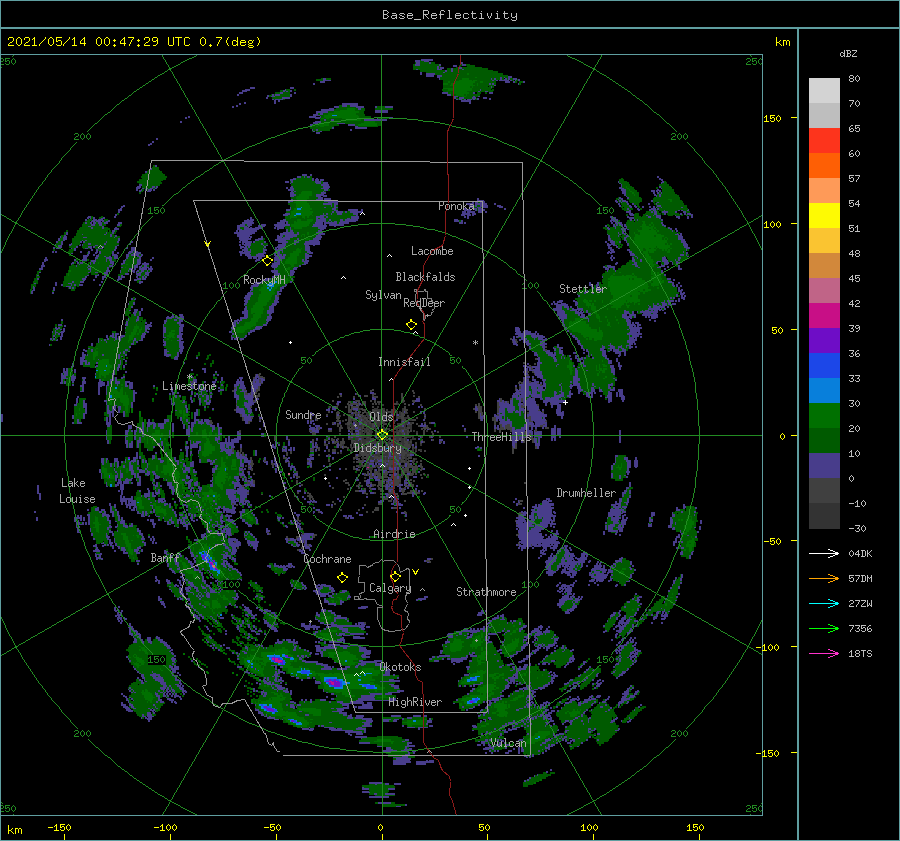This screenshot has width=900, height=841.
Task: Select yellow diamond marker below RedDeer
Action: (412, 324)
